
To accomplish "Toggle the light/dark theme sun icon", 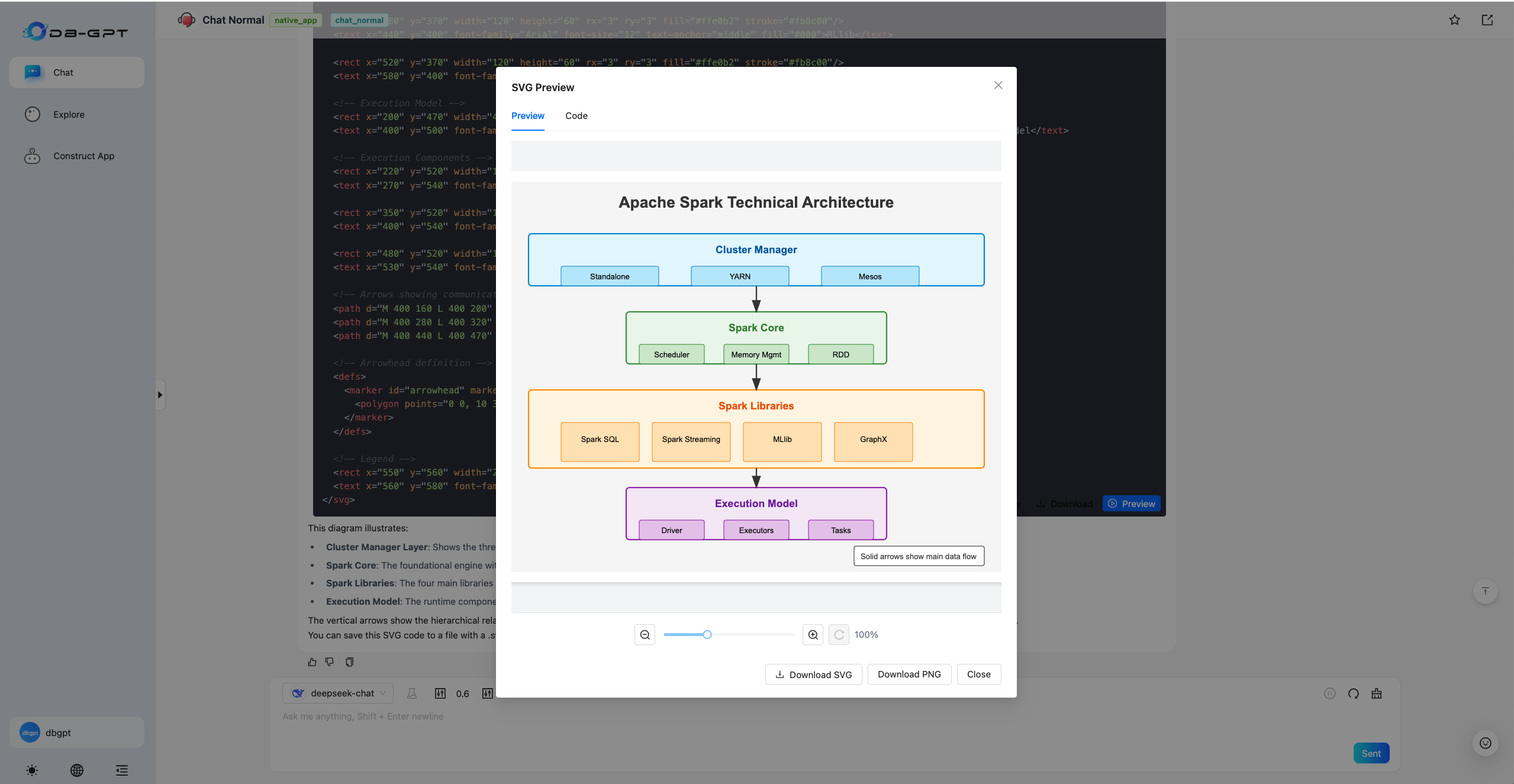I will 32,770.
